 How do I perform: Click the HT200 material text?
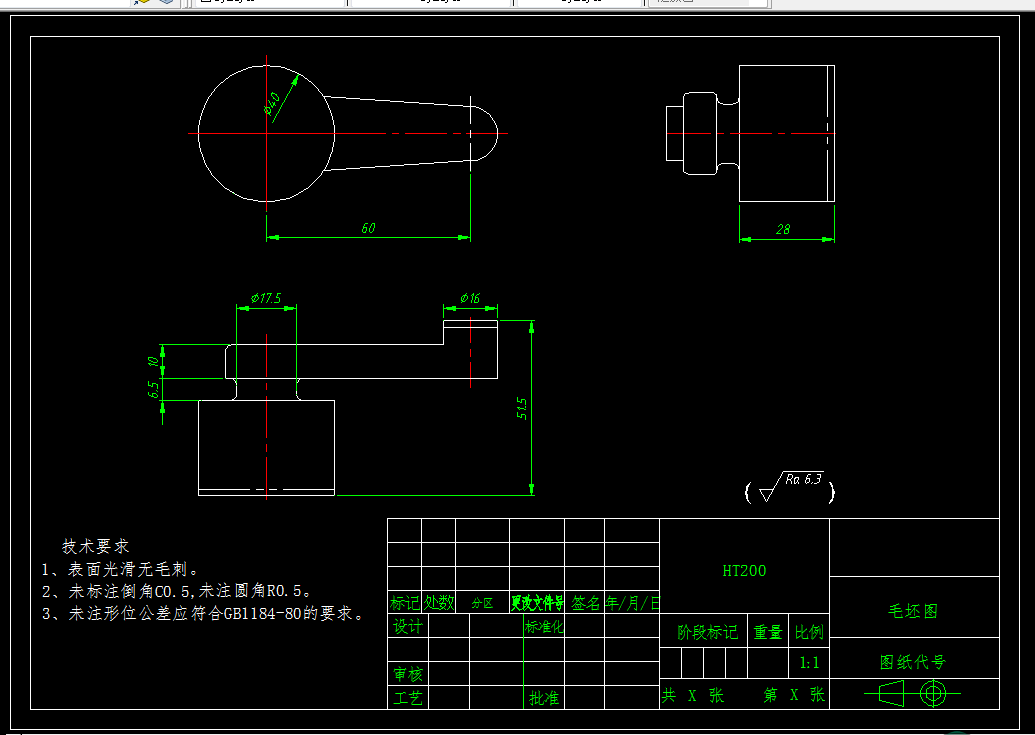pos(744,571)
